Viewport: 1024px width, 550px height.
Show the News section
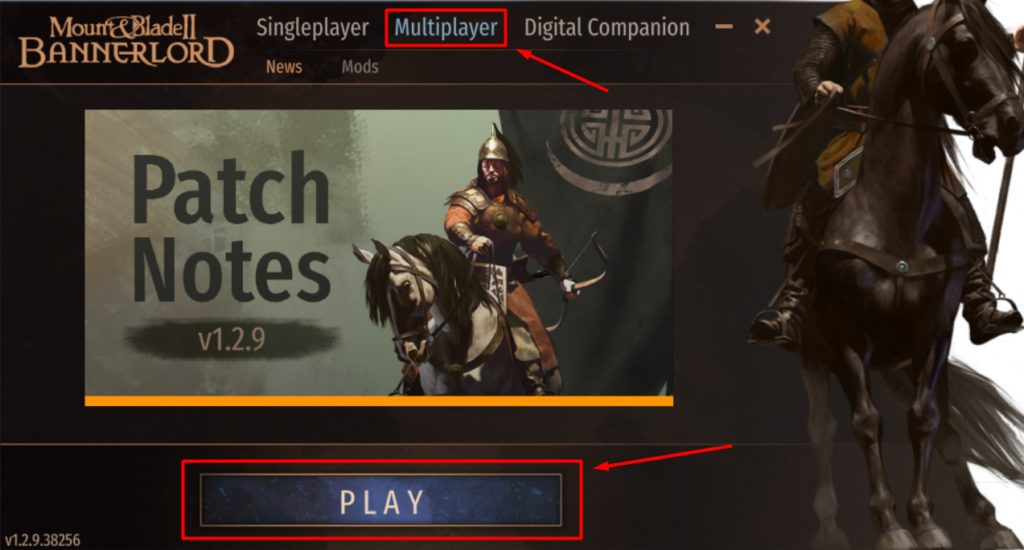click(284, 67)
